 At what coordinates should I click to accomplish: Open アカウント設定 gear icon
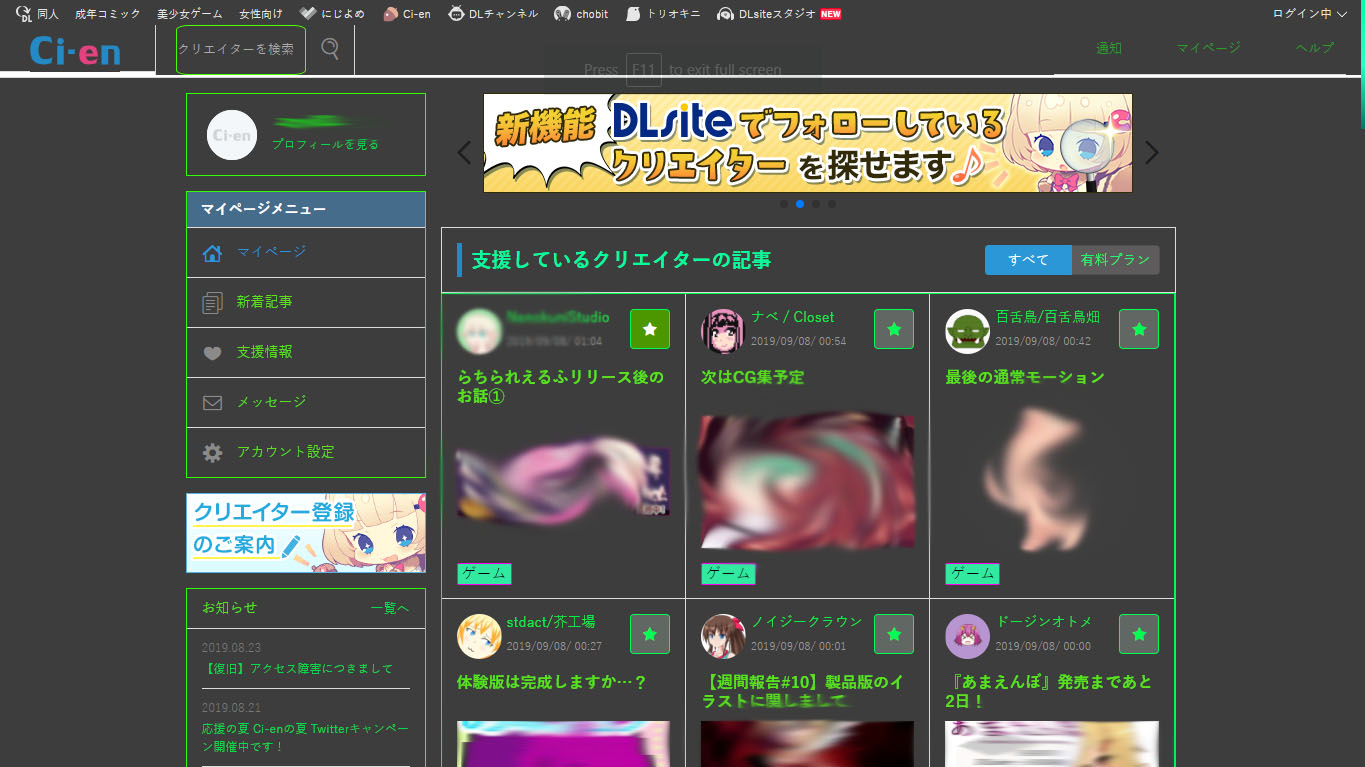pos(212,453)
